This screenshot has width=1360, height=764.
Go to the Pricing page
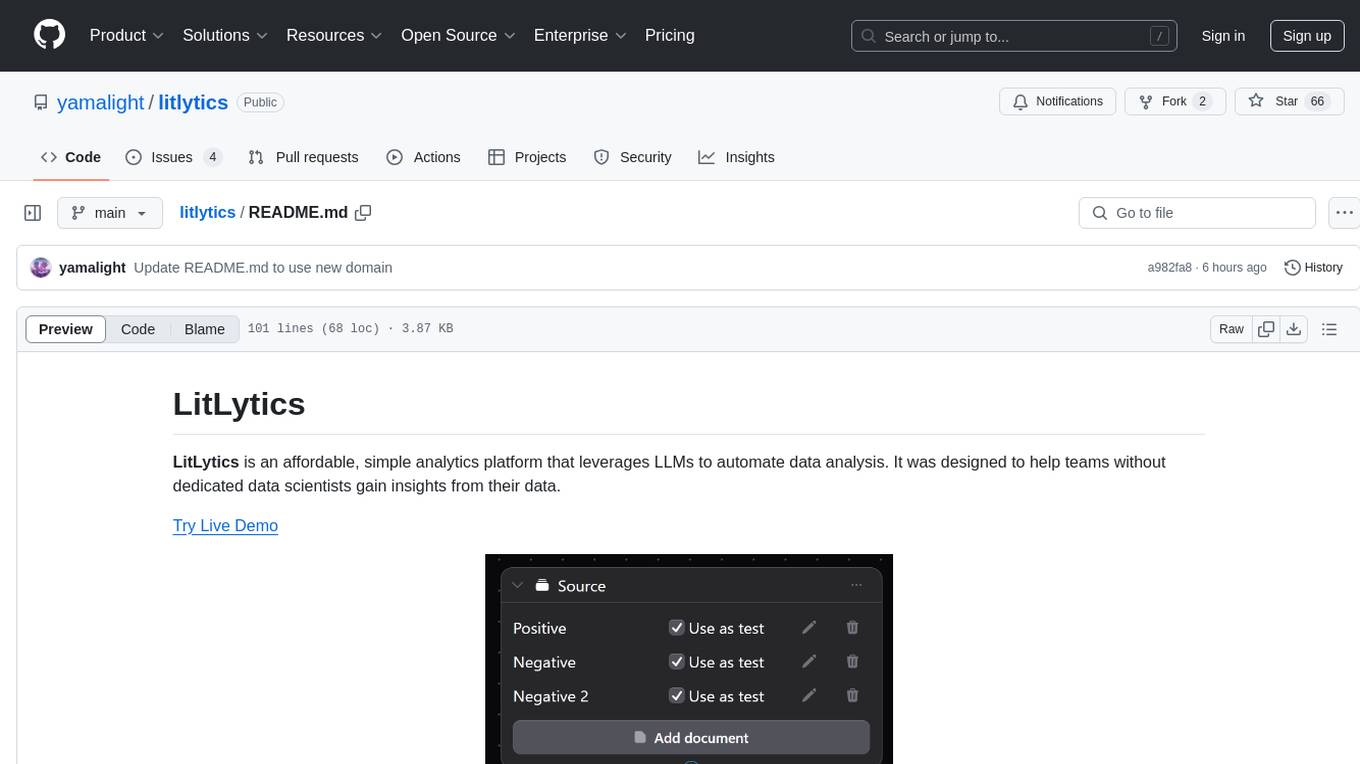pos(670,35)
